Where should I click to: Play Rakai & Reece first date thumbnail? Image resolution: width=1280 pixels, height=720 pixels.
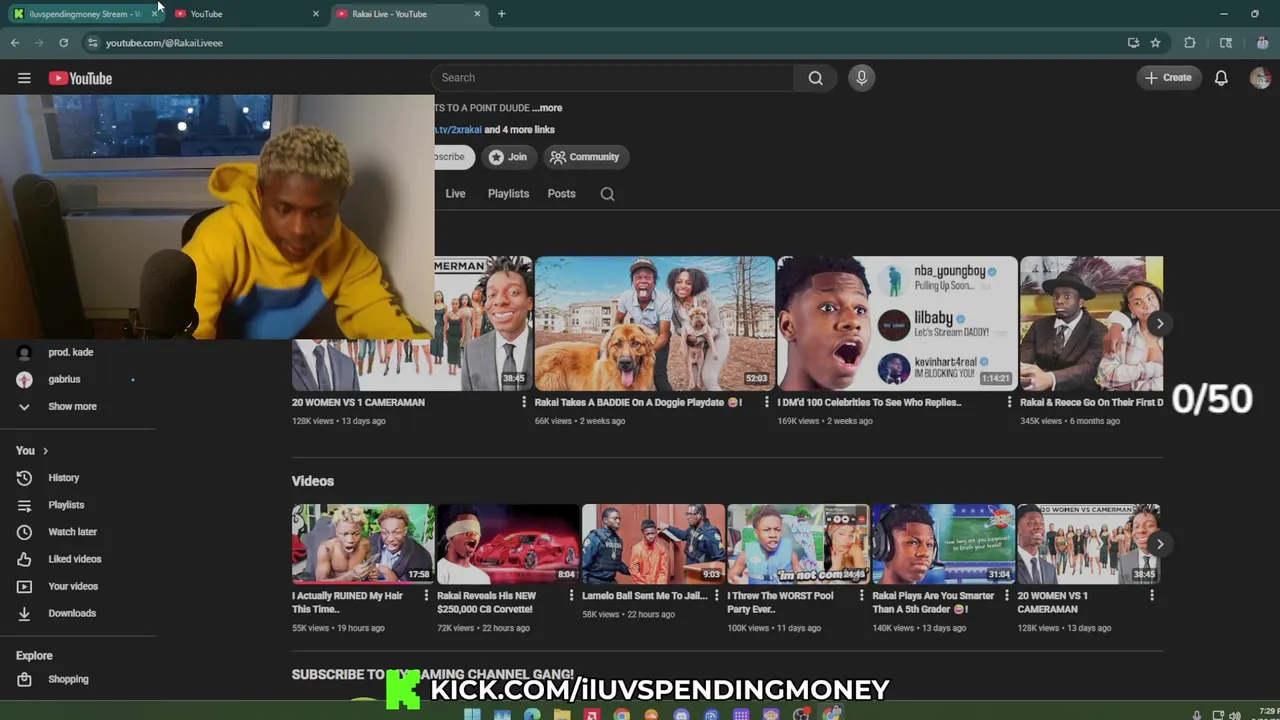pos(1091,323)
